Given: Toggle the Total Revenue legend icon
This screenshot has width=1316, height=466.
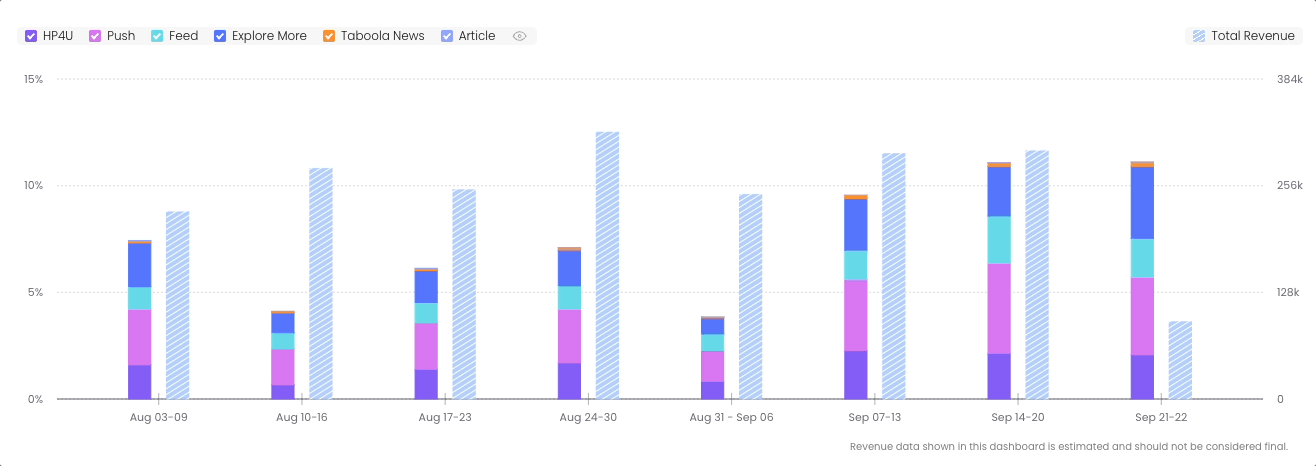Looking at the screenshot, I should click(1199, 36).
